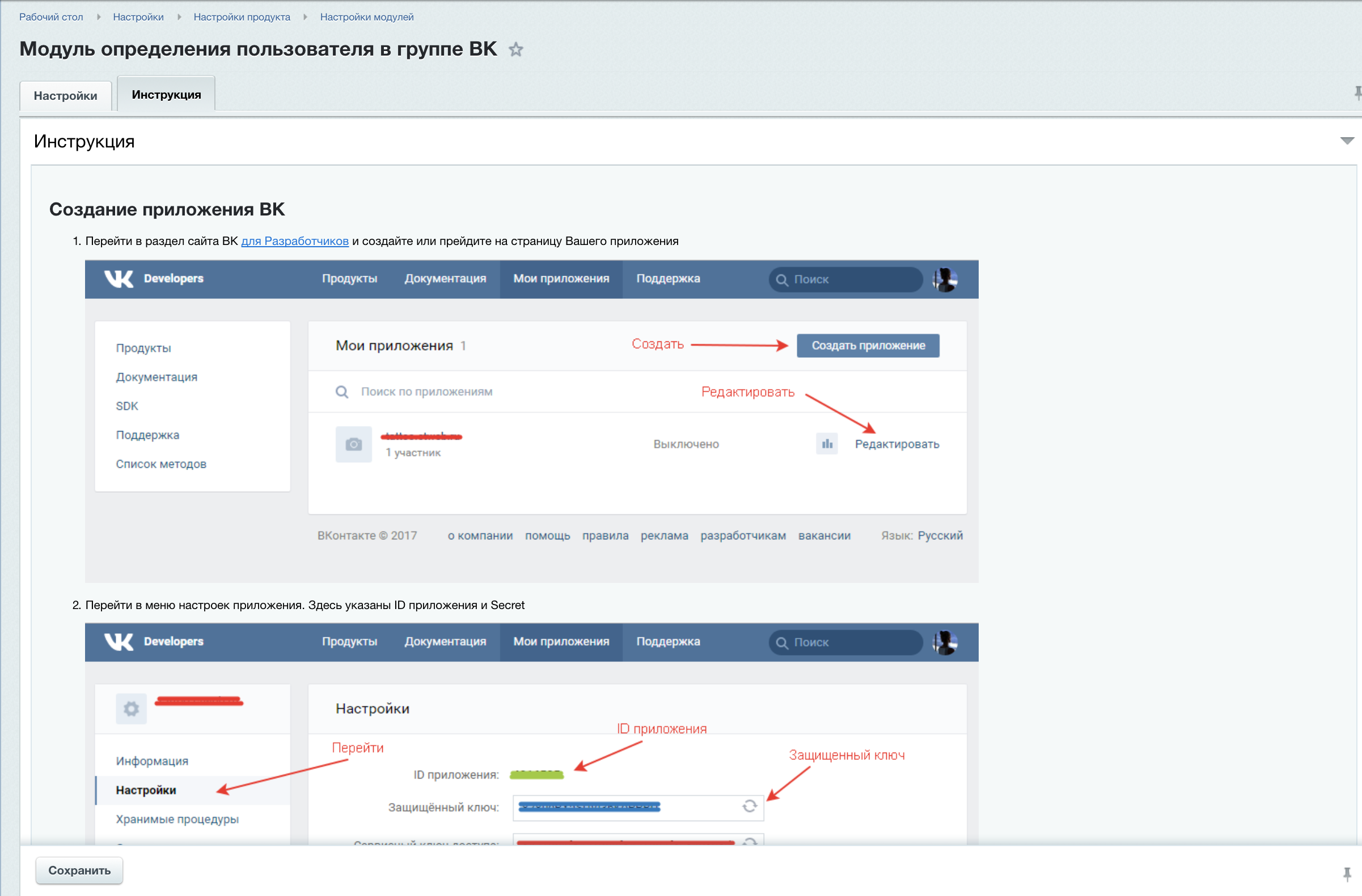
Task: Save settings with the Сохранить button
Action: [x=79, y=870]
